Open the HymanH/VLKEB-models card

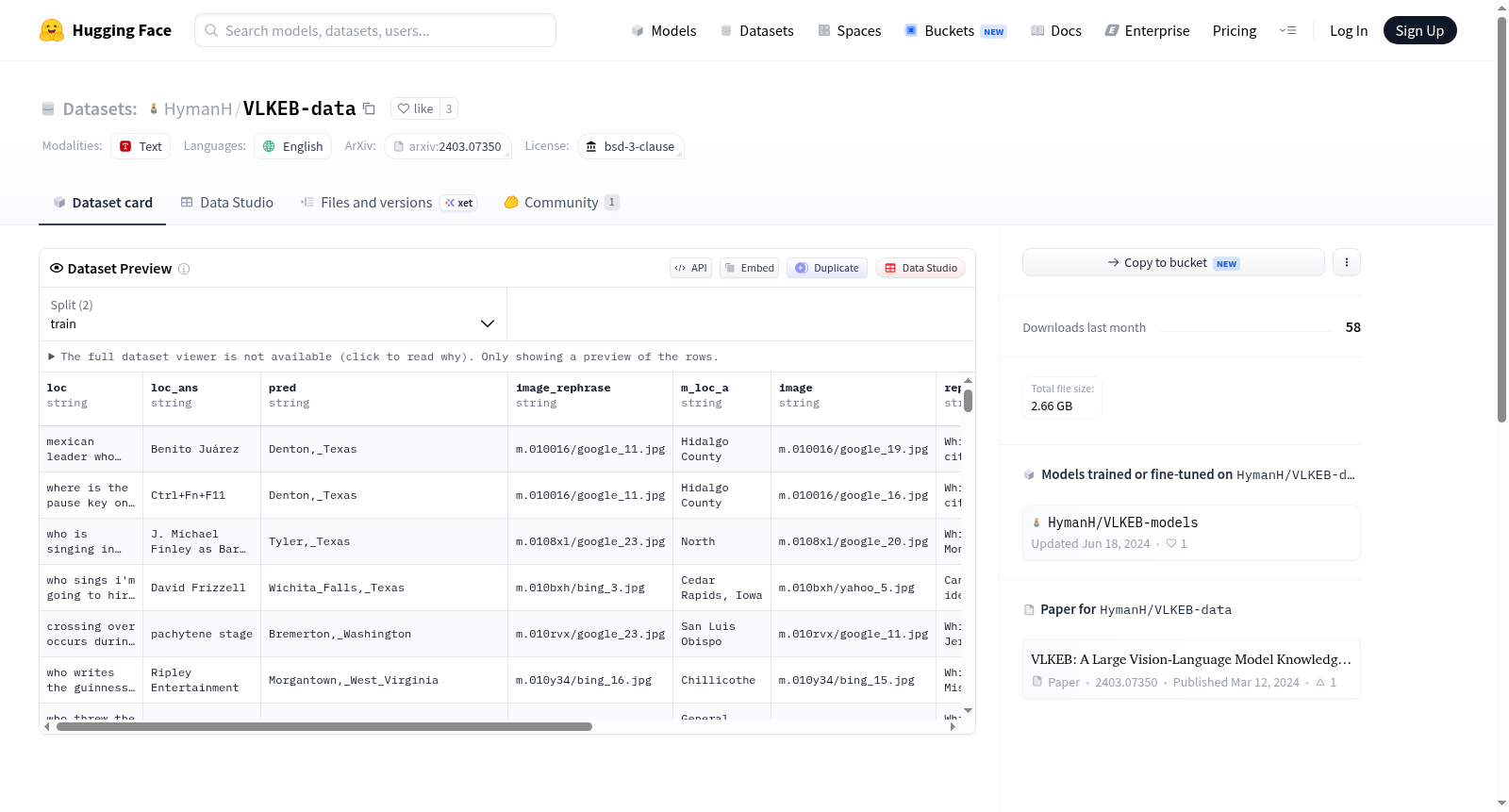point(1191,532)
